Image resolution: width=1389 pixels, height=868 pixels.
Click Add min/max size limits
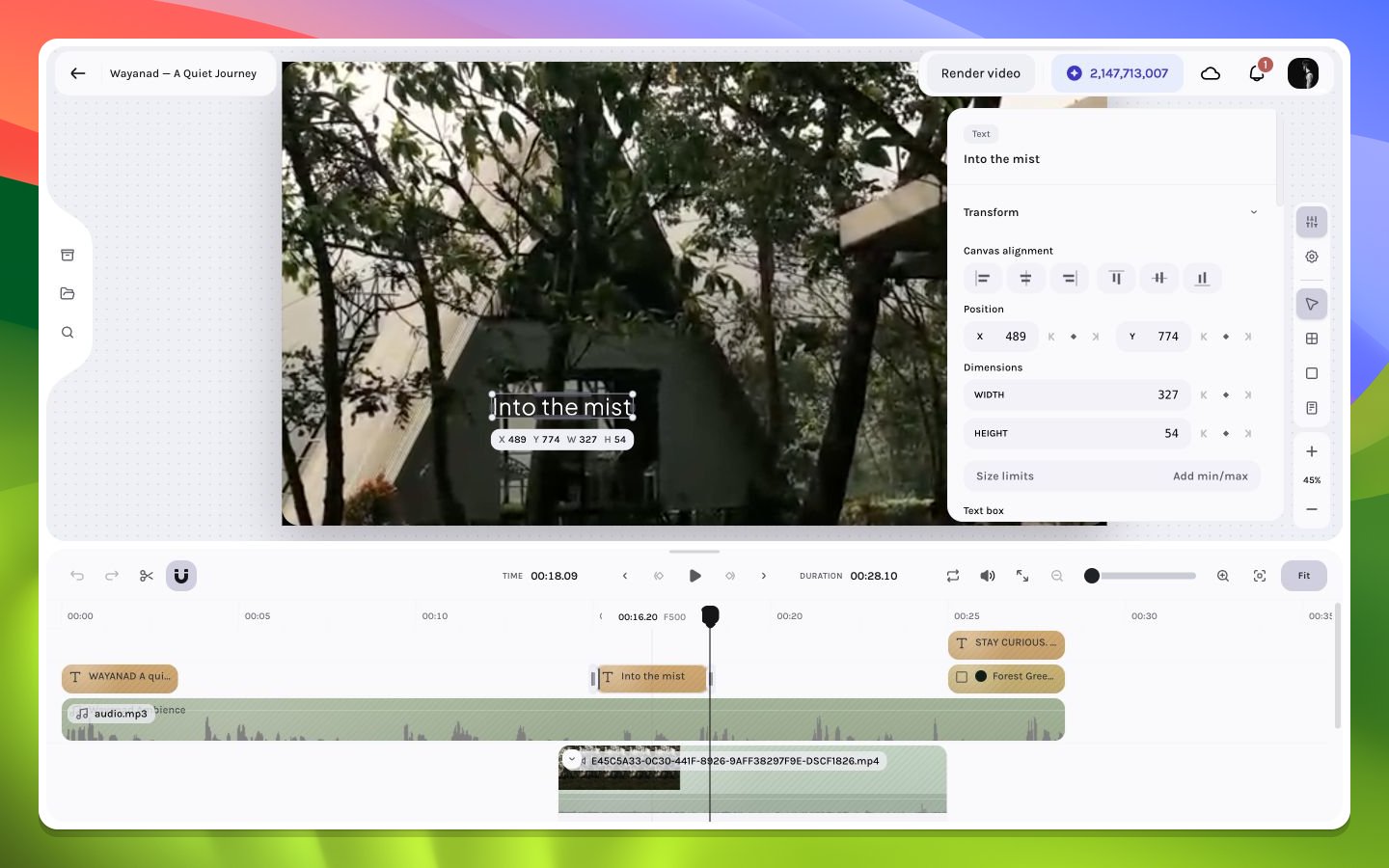(x=1210, y=476)
